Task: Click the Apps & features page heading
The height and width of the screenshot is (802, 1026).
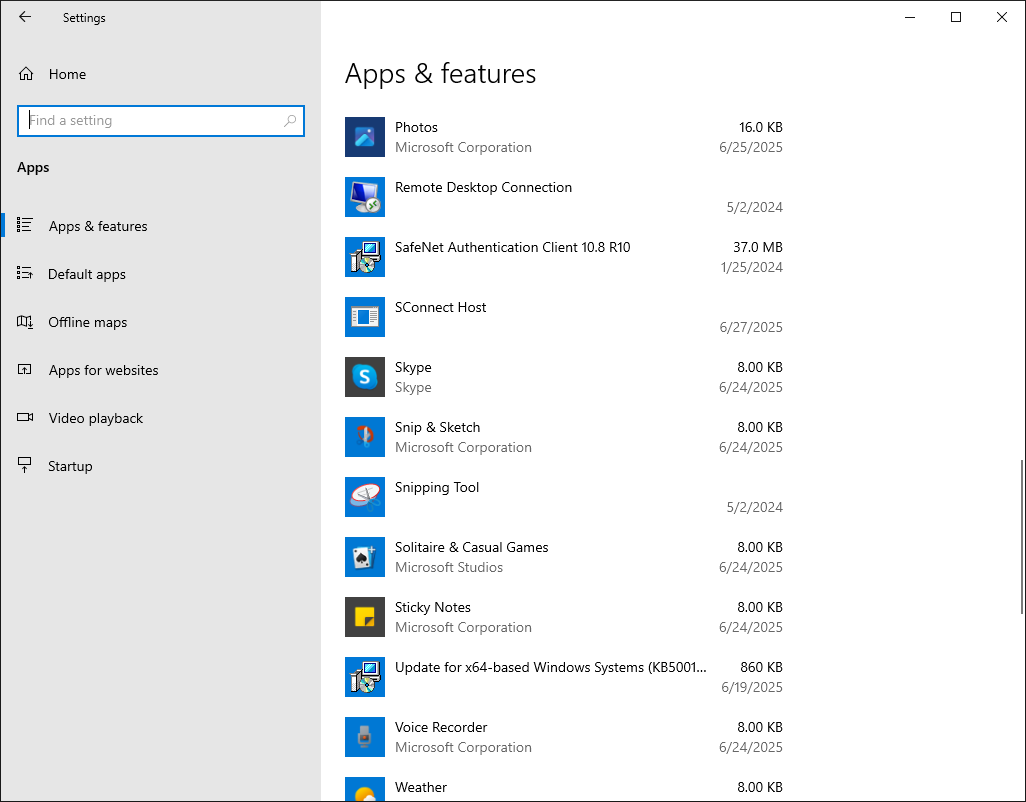Action: point(440,73)
